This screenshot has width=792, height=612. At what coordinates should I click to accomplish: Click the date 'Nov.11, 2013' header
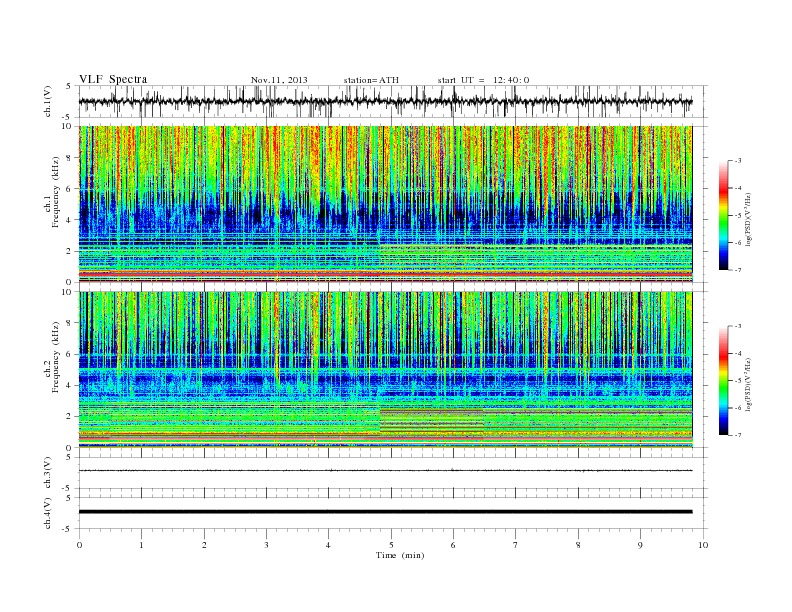(279, 80)
